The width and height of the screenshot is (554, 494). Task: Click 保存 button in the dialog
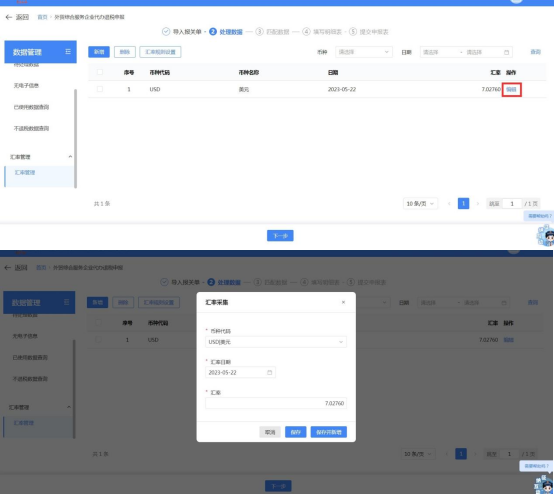point(295,432)
